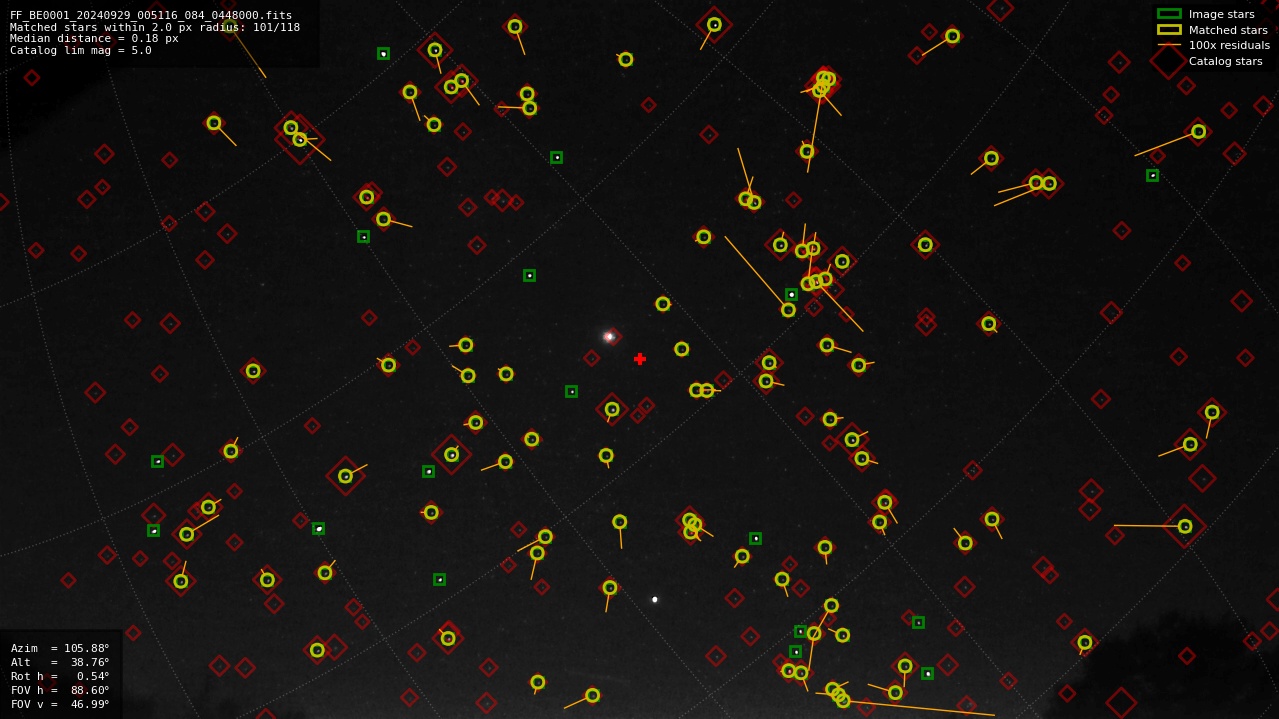1279x719 pixels.
Task: Click the FITS filename FF_BE0001_20240929_005116_084_0448000.fits
Action: pos(151,15)
